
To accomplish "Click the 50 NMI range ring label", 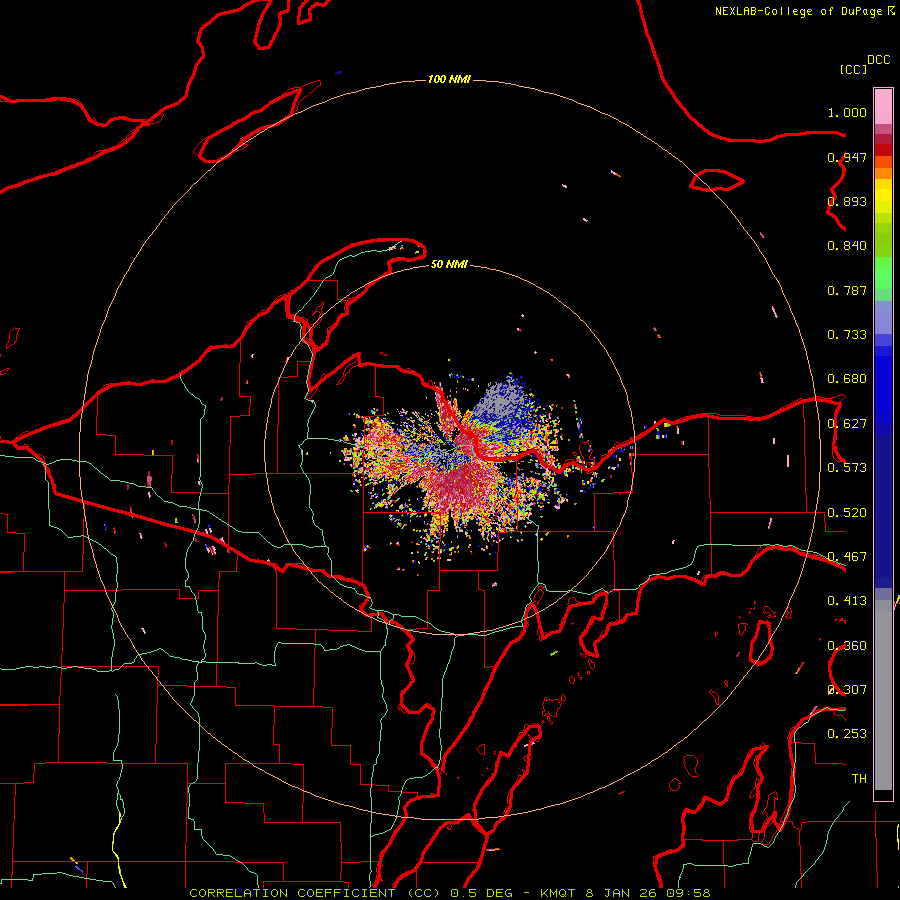I will tap(449, 264).
